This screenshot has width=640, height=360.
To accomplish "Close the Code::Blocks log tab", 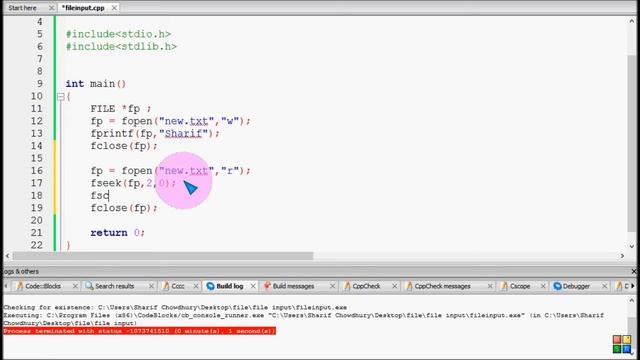I will point(75,286).
